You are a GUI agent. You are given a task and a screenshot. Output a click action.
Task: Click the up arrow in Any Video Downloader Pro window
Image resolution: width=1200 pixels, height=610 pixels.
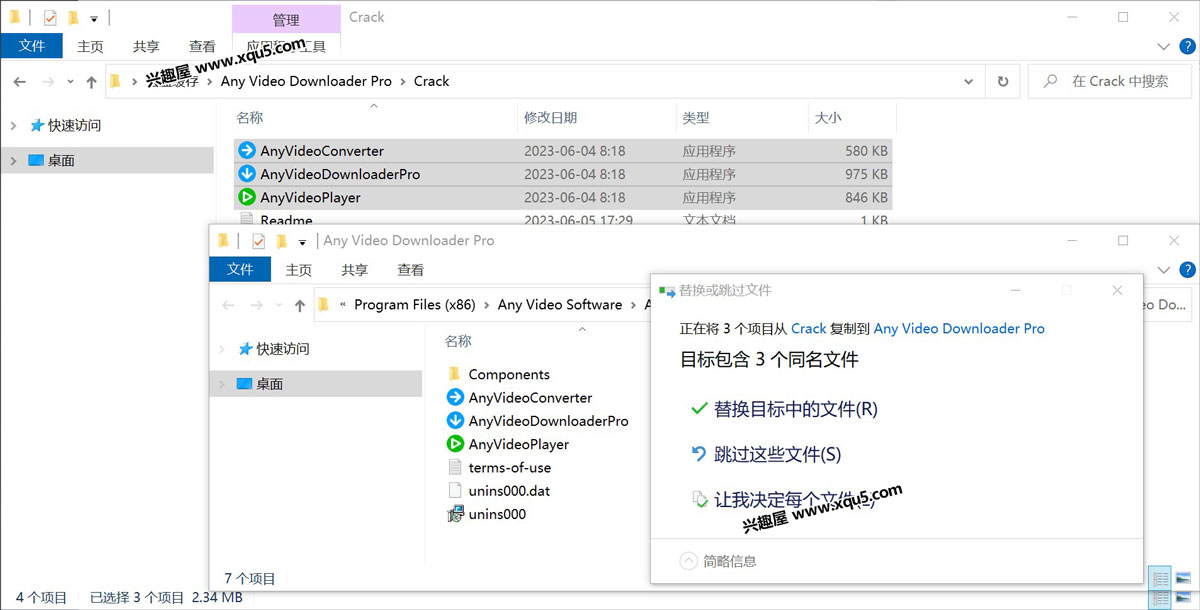coord(299,305)
